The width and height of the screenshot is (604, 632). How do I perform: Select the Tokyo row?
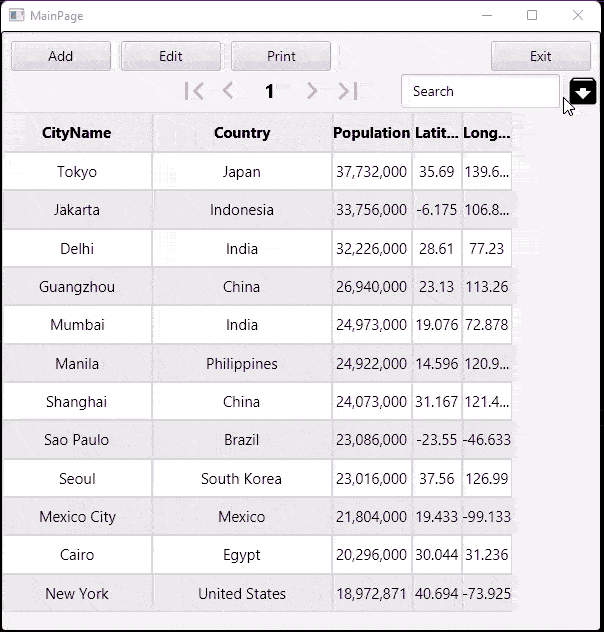[x=77, y=172]
